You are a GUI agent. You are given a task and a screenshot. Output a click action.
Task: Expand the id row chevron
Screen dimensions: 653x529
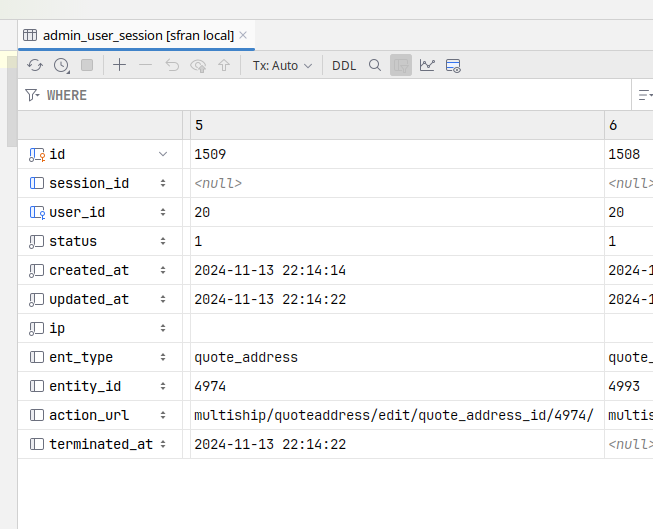point(163,154)
